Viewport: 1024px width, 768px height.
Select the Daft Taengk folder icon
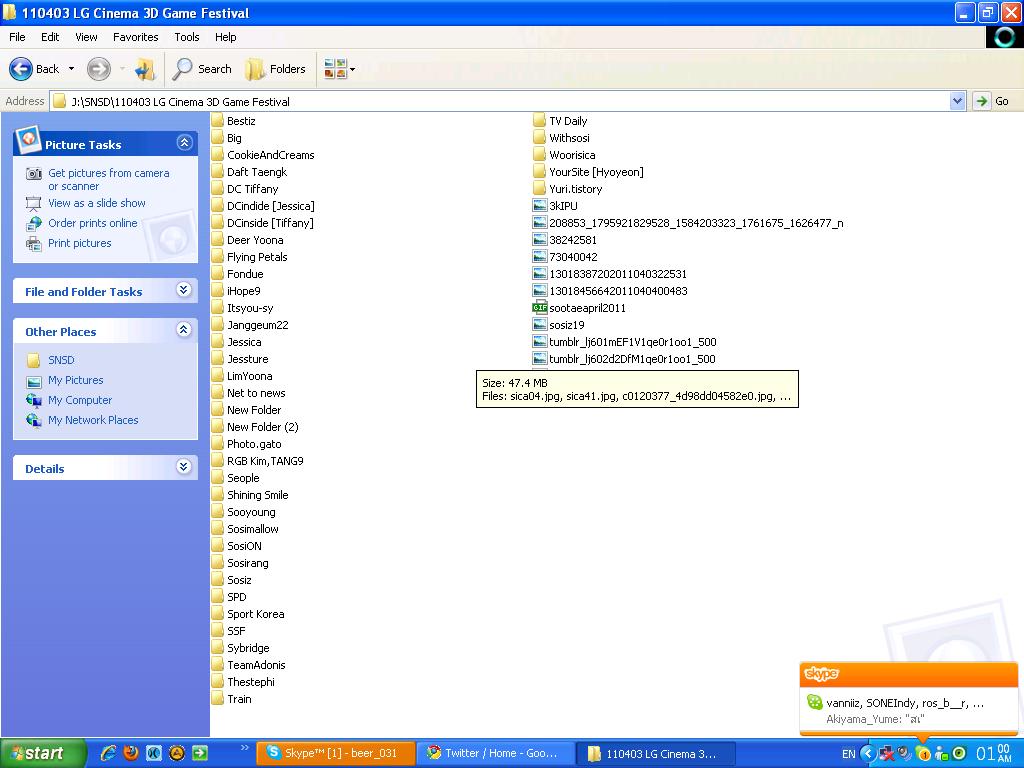coord(217,172)
